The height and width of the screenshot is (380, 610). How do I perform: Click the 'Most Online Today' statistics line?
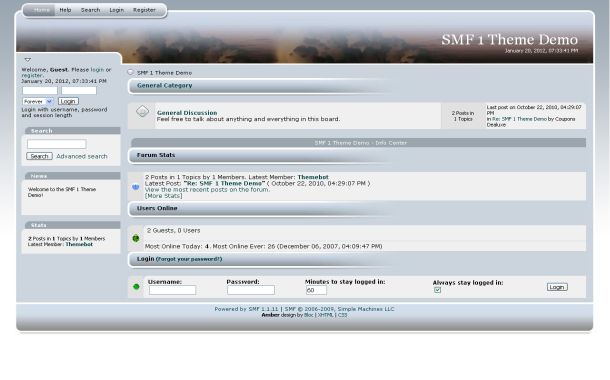(263, 246)
